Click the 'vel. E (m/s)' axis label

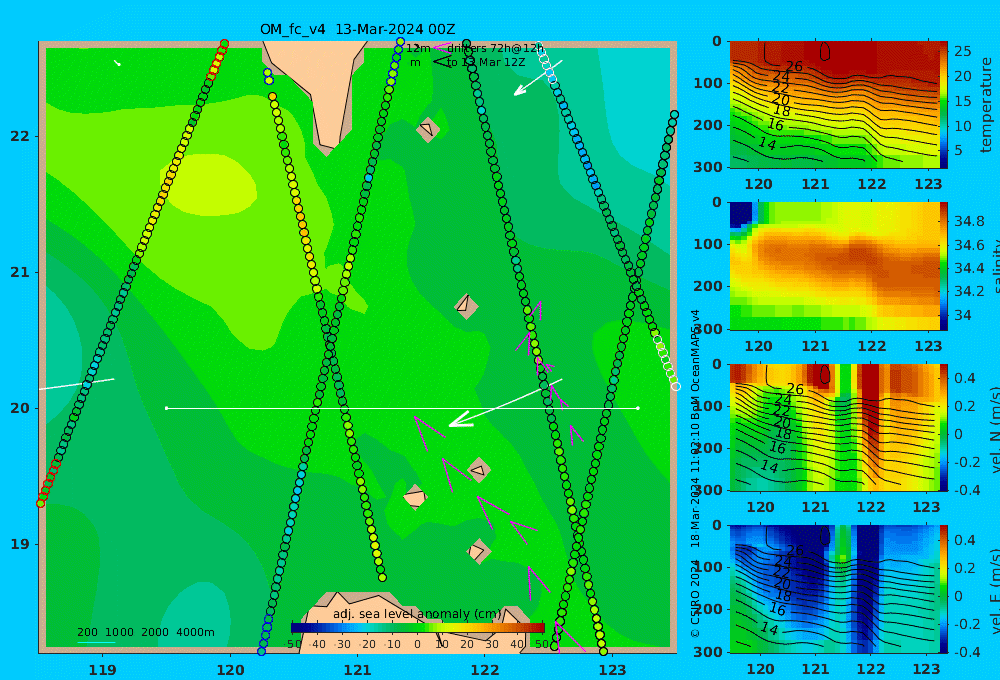(x=994, y=590)
